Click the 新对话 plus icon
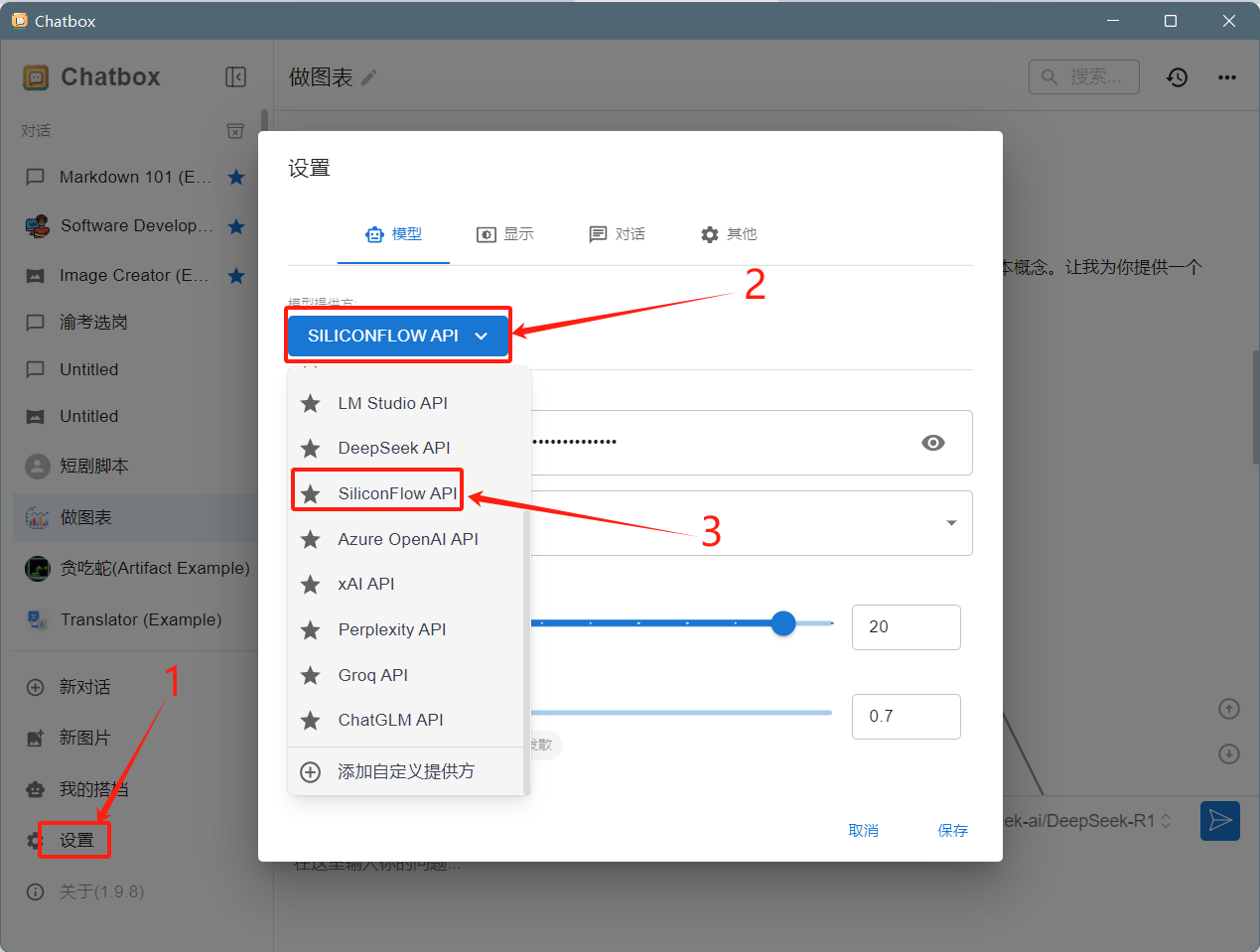The image size is (1260, 952). tap(36, 687)
